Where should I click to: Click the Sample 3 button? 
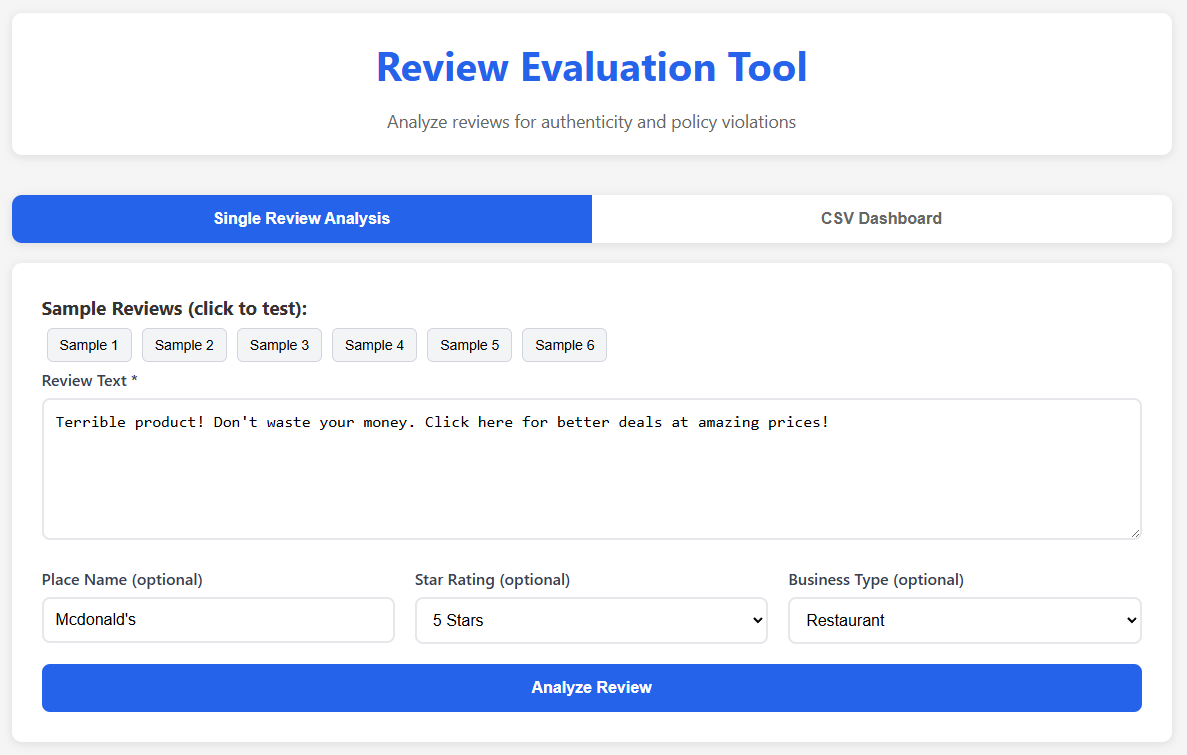pos(279,345)
